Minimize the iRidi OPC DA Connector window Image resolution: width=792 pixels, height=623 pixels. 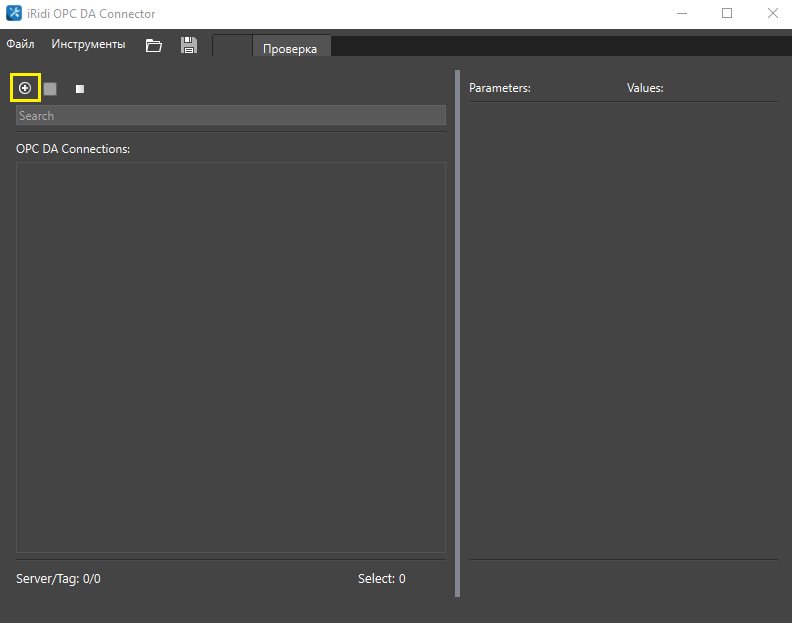(x=682, y=14)
